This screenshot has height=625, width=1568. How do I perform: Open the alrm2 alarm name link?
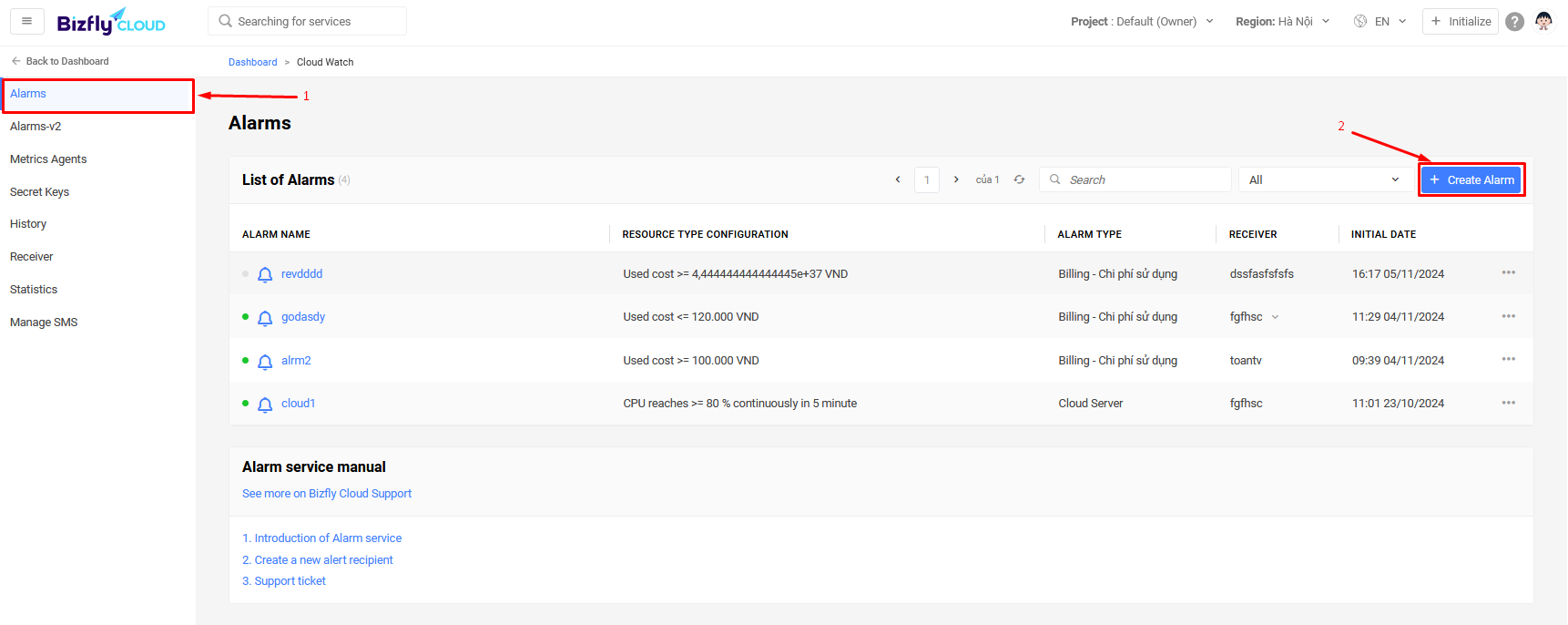(x=296, y=360)
